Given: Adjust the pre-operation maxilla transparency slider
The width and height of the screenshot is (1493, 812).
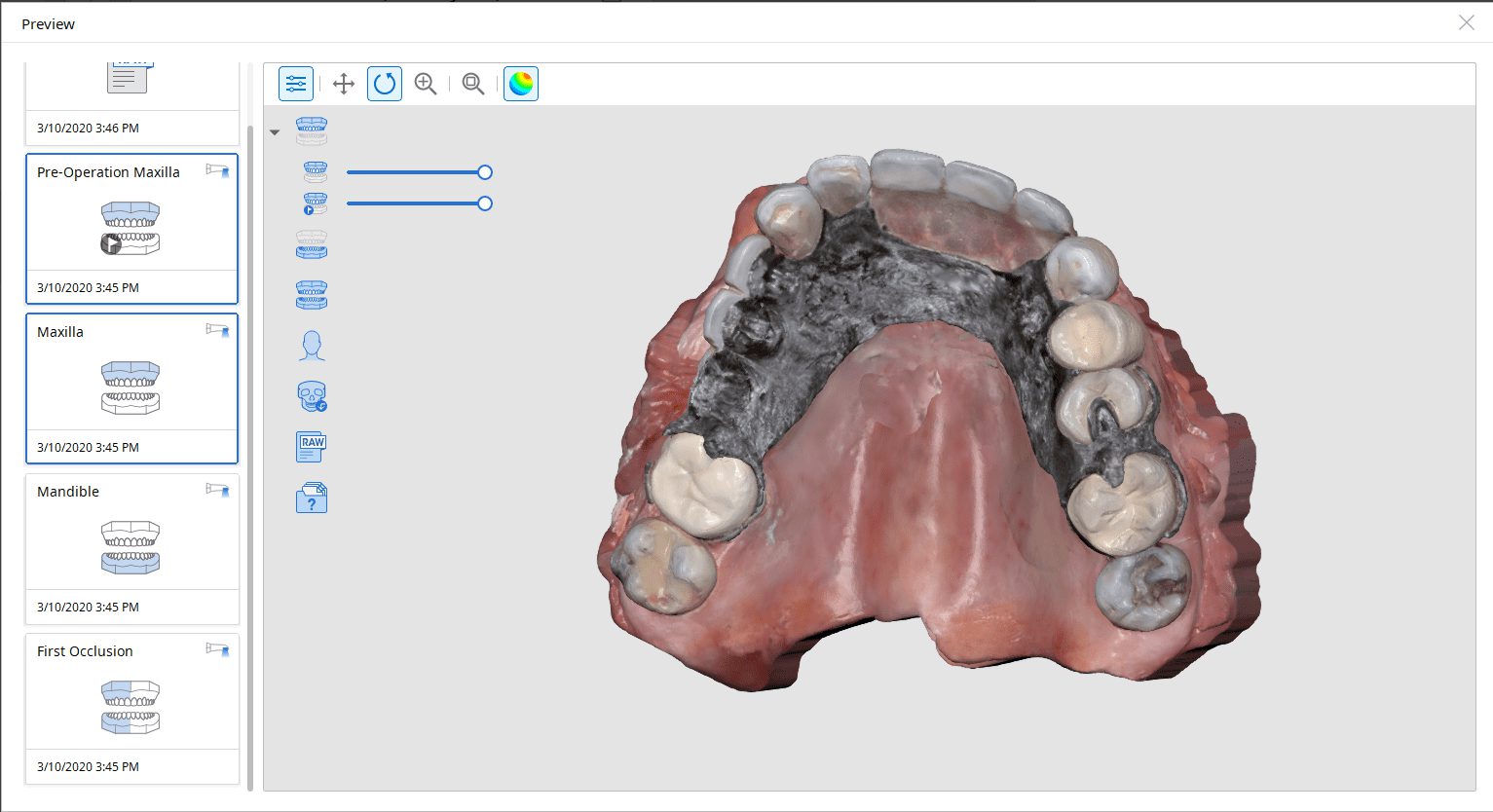Looking at the screenshot, I should (485, 203).
